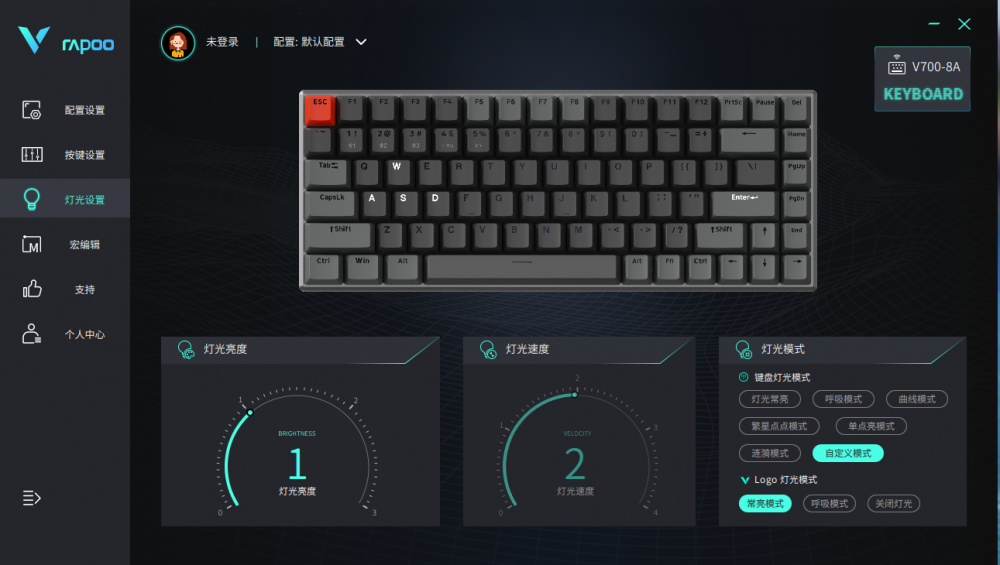Select the 灯光设置 lightbulb icon
The width and height of the screenshot is (1000, 565).
[x=31, y=199]
